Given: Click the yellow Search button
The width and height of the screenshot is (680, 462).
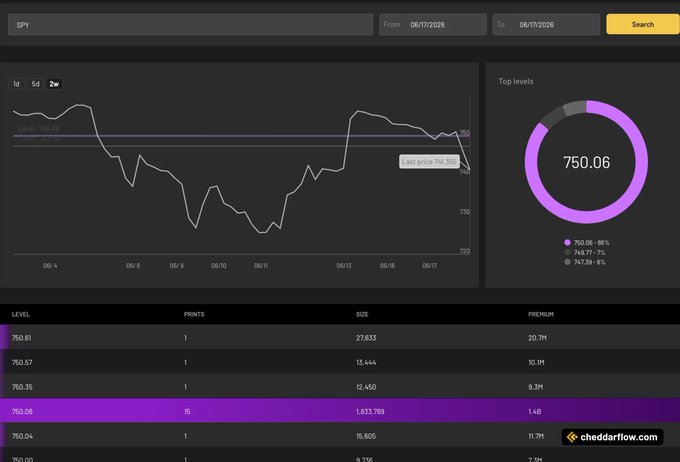Looking at the screenshot, I should 643,24.
